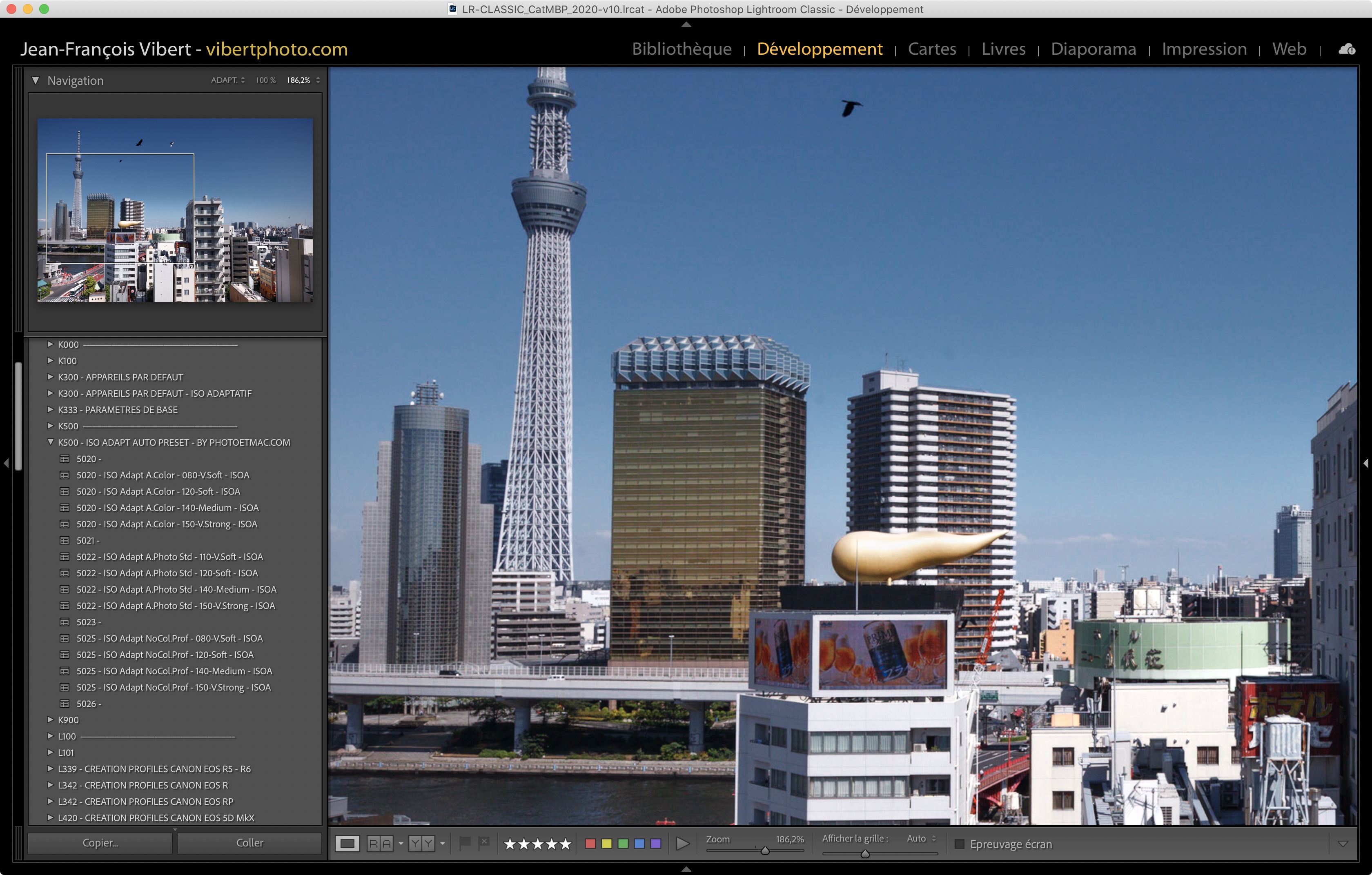Apply the purple color label
1372x875 pixels.
656,843
